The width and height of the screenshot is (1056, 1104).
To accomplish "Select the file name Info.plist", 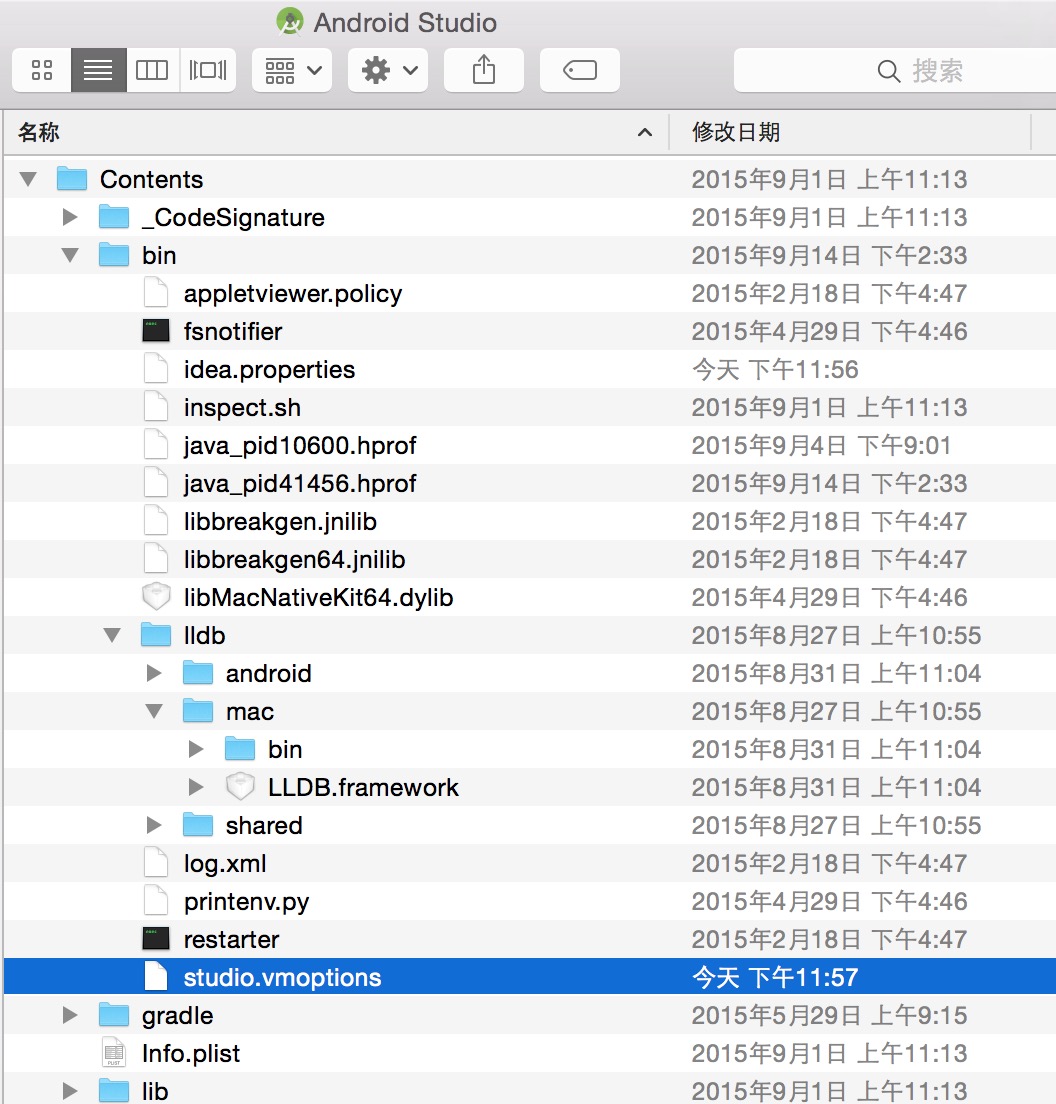I will click(191, 1054).
